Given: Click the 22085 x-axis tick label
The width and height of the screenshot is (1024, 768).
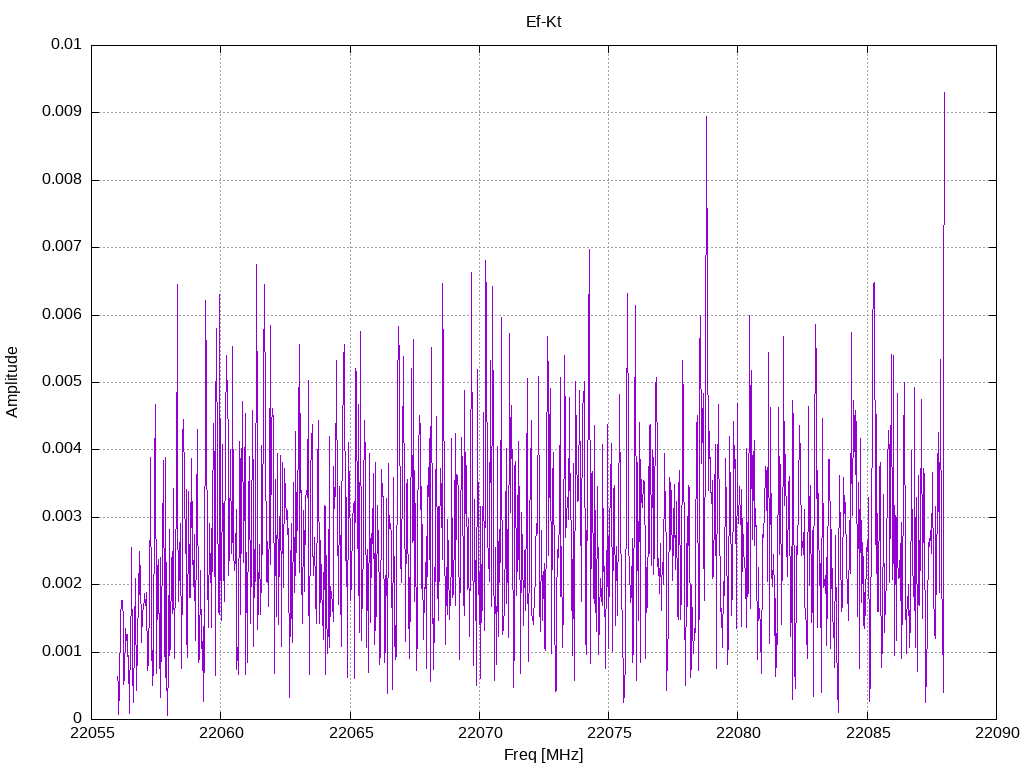Looking at the screenshot, I should point(867,734).
